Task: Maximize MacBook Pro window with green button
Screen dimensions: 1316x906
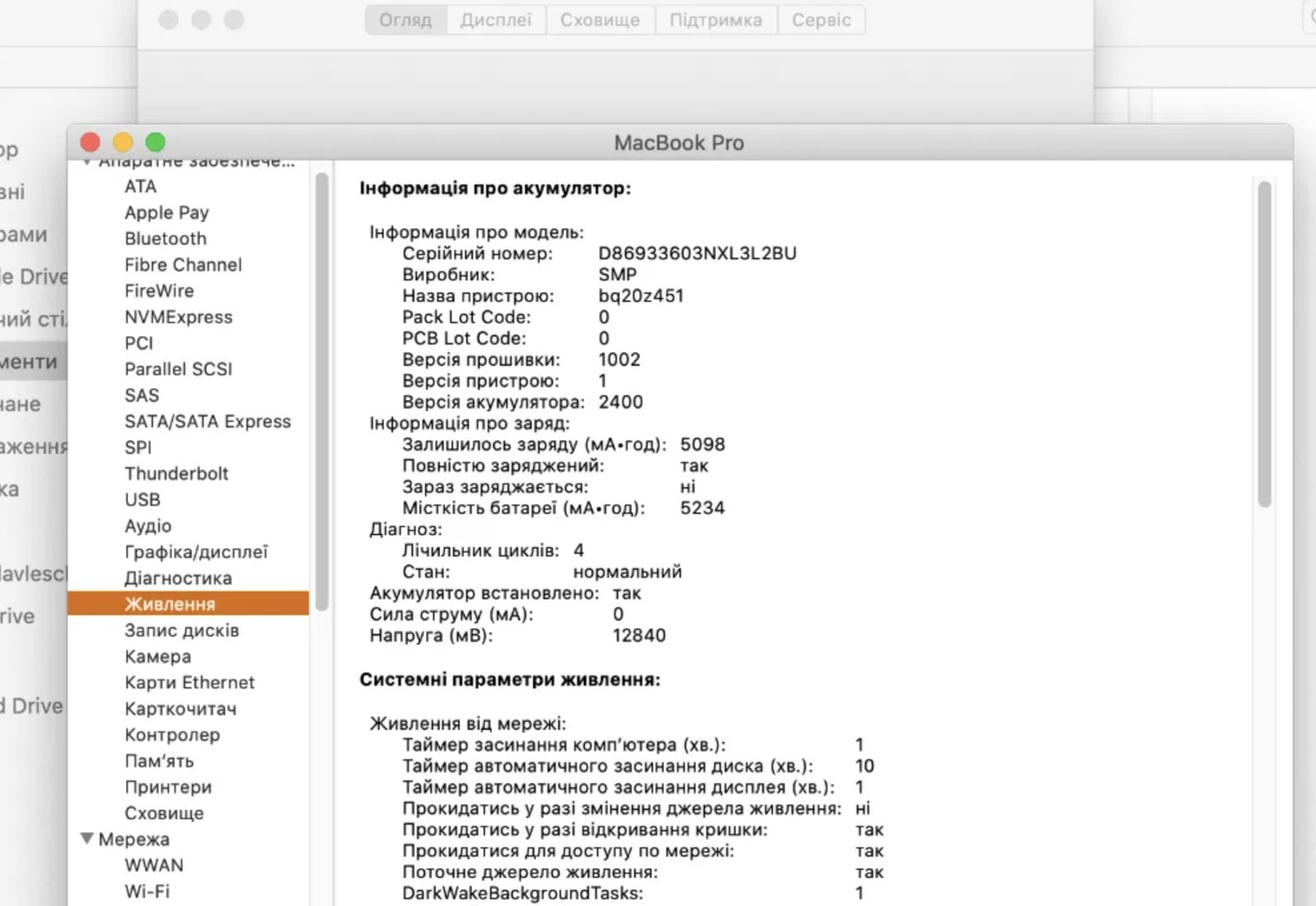Action: pos(155,142)
